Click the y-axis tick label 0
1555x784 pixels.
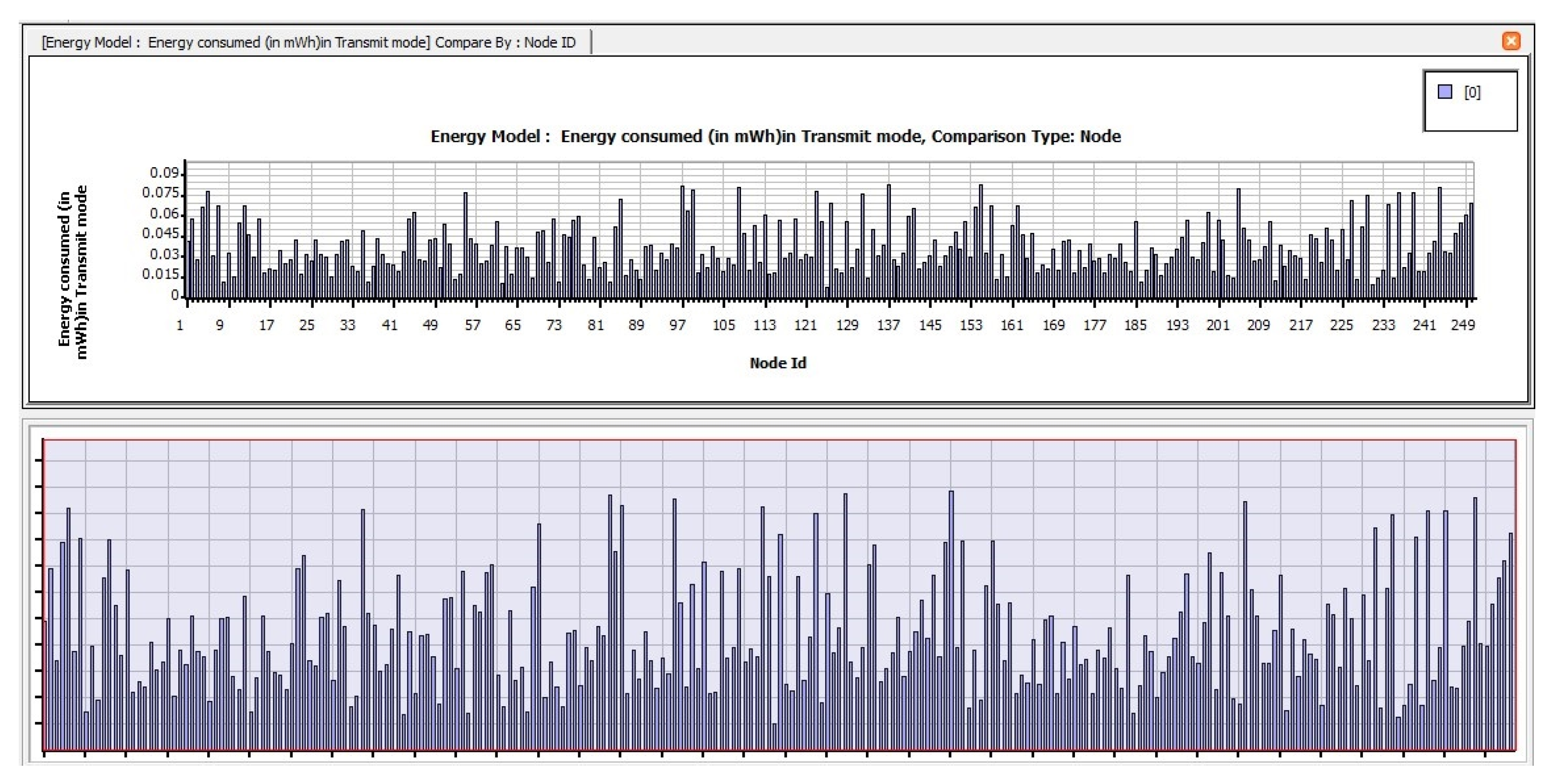(174, 295)
